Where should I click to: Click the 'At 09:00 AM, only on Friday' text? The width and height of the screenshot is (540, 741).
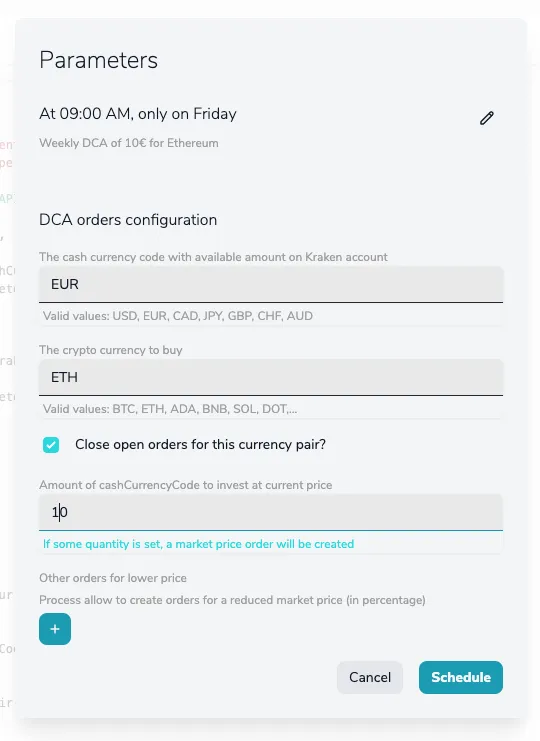[138, 114]
